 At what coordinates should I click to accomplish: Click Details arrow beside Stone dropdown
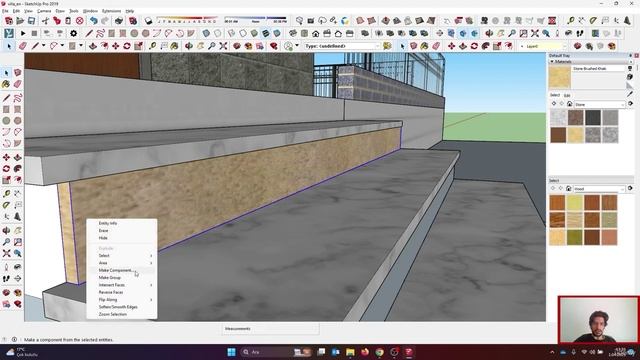coord(631,104)
